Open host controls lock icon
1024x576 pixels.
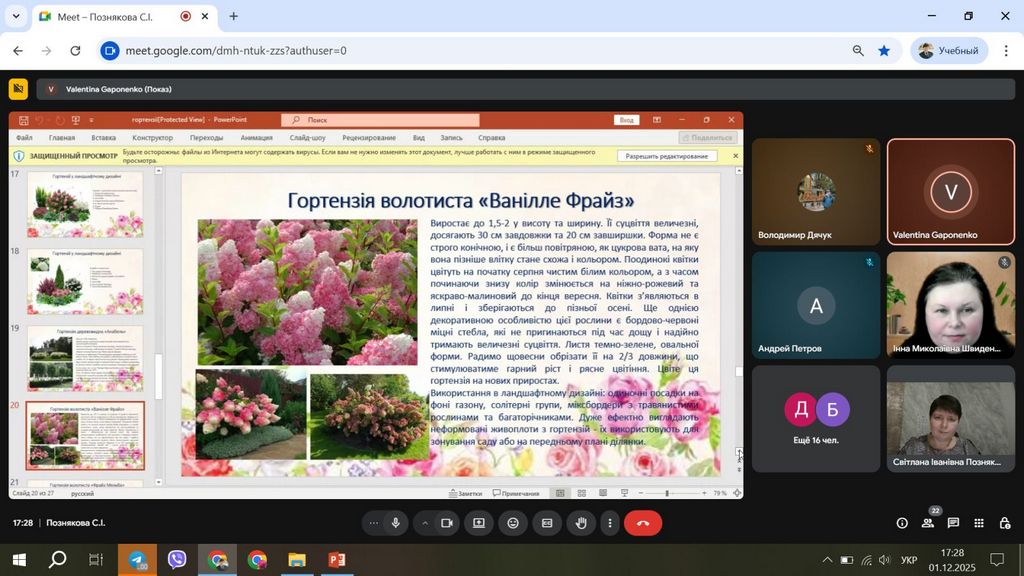coord(1003,523)
